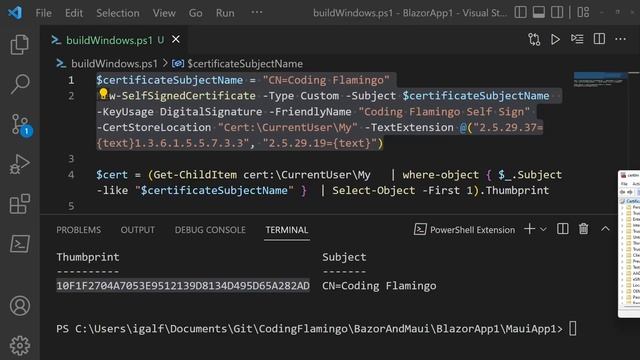Open terminal launch profile dropdown arrow
The height and width of the screenshot is (360, 640).
(543, 229)
